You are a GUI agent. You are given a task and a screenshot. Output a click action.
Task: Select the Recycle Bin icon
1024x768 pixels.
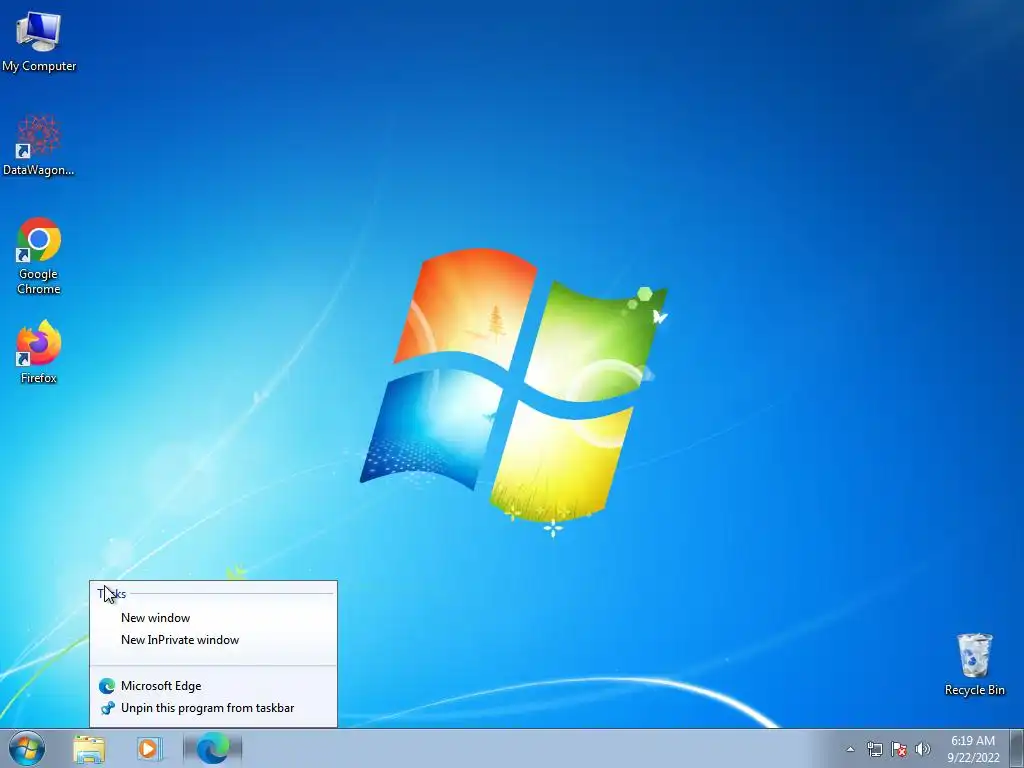pyautogui.click(x=974, y=664)
